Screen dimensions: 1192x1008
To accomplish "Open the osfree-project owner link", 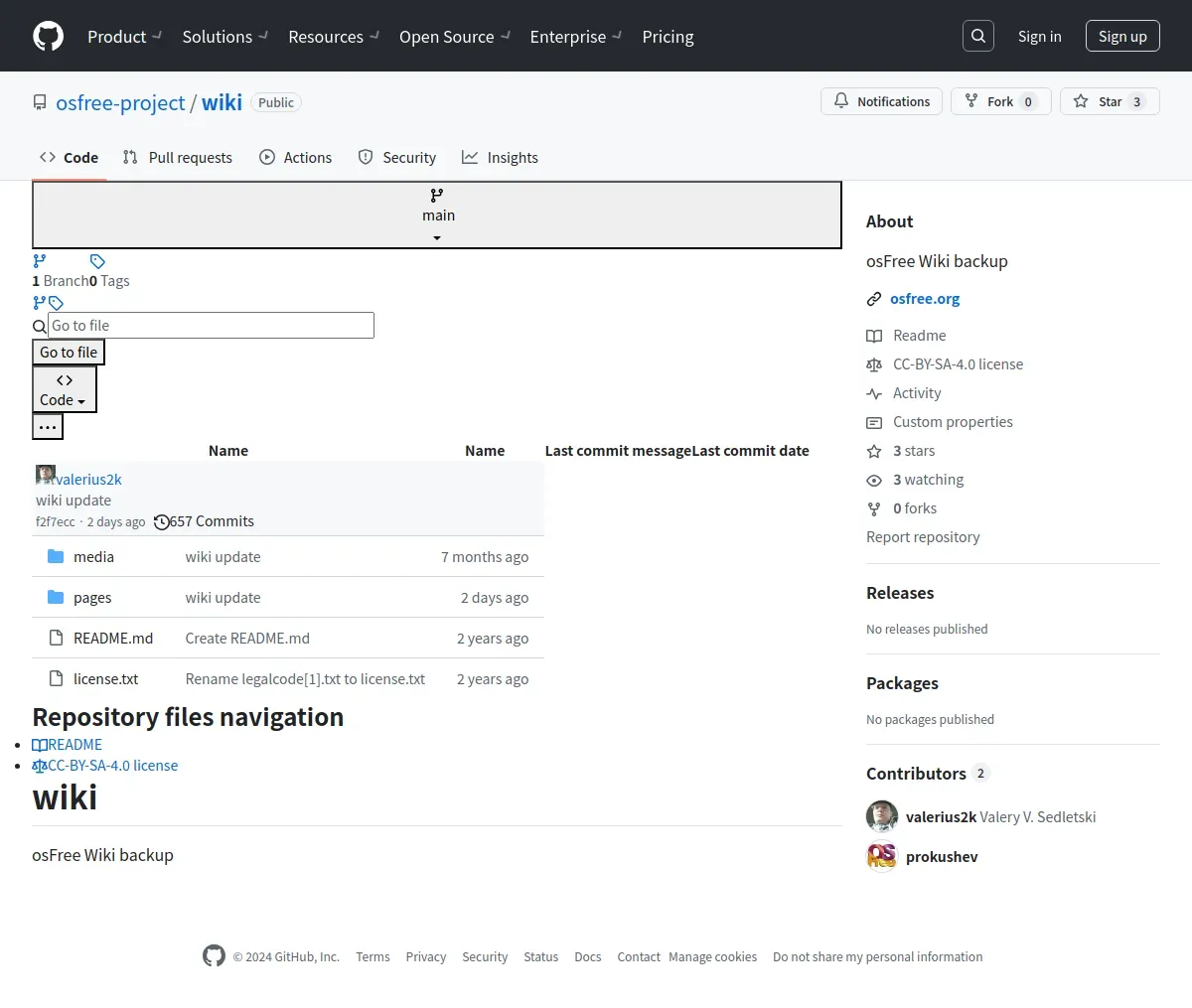I will (x=120, y=102).
